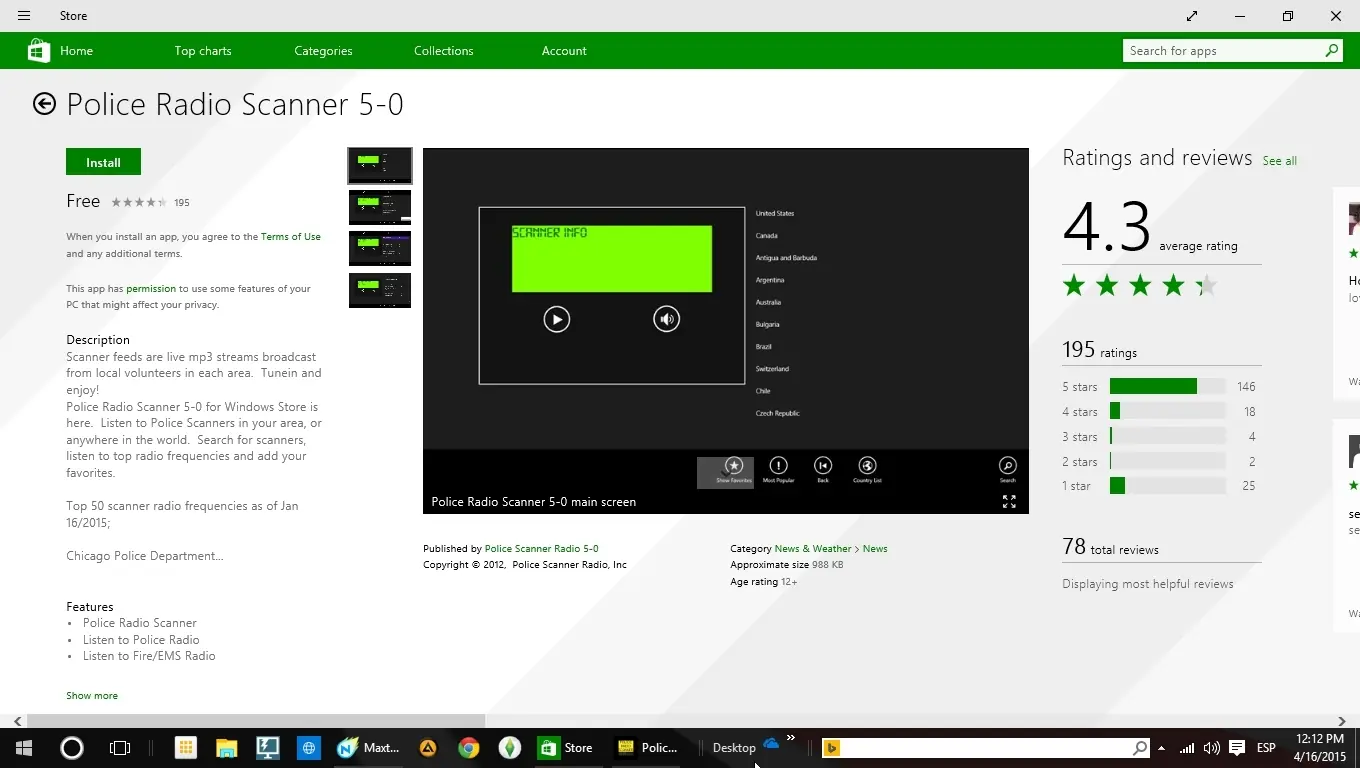Click the OneDrive cloud icon on the taskbar
The image size is (1360, 768).
tap(771, 743)
